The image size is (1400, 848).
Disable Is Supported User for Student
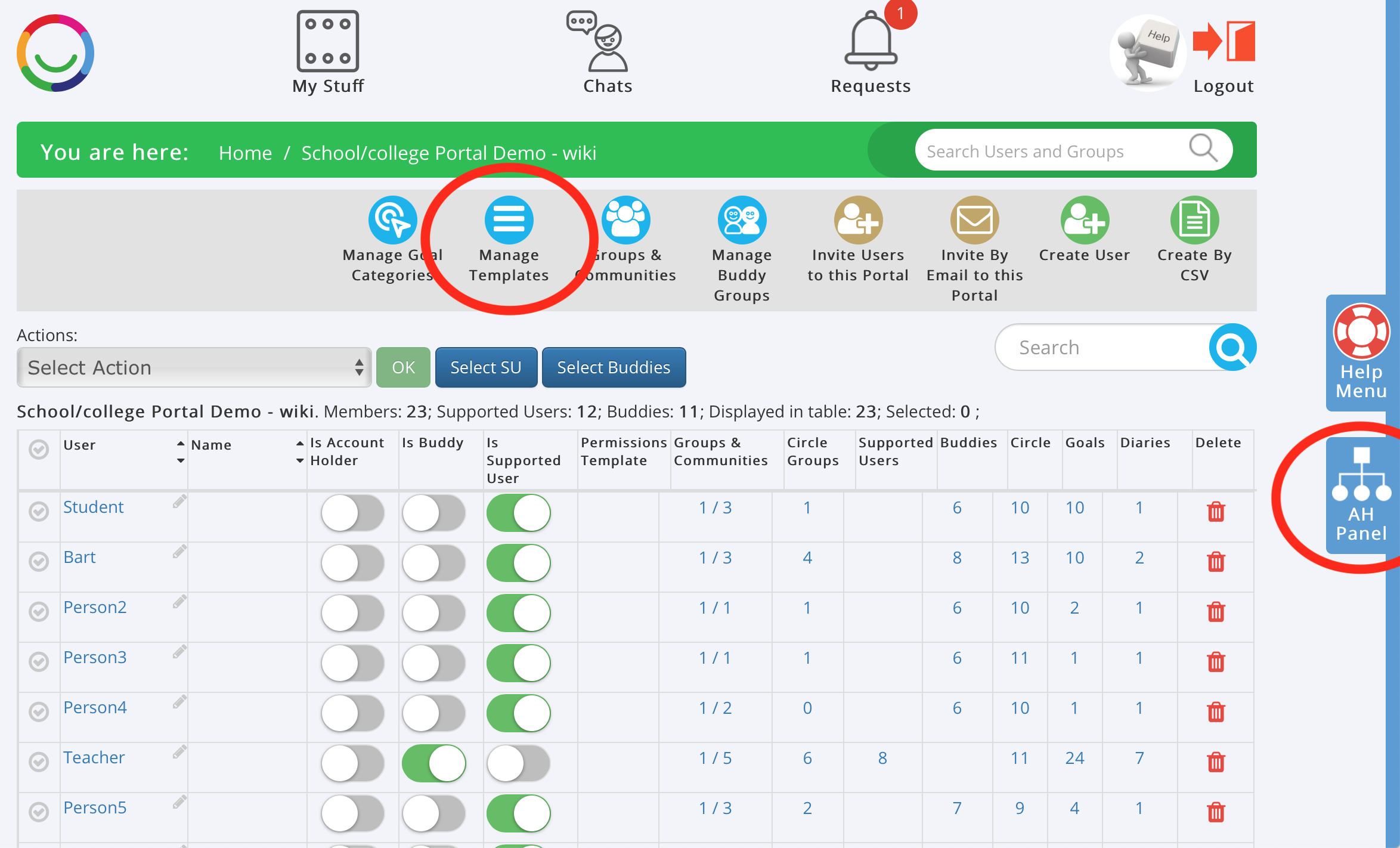tap(518, 513)
